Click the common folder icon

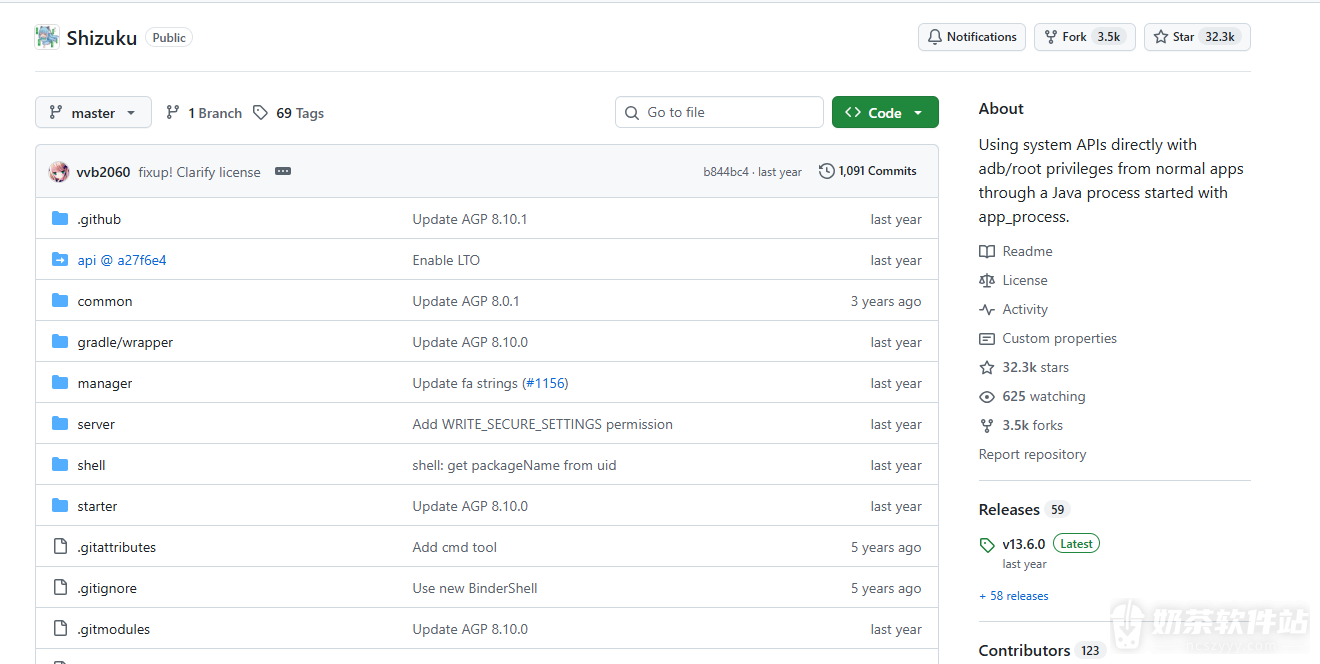60,301
